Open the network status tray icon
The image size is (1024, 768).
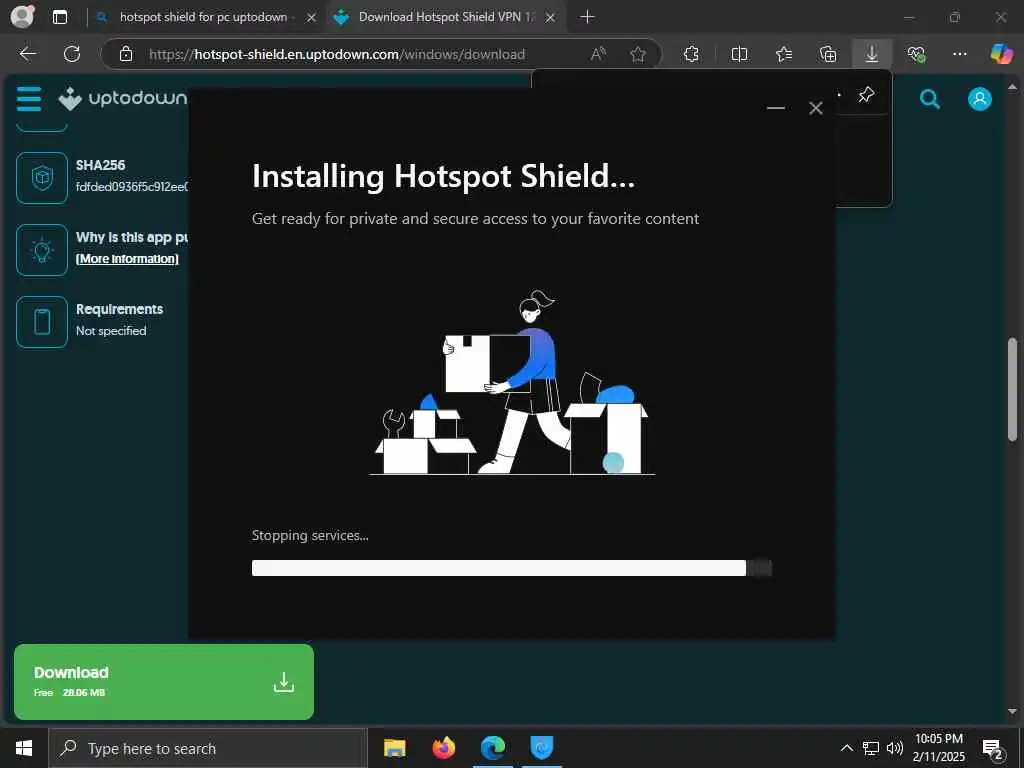[x=871, y=748]
